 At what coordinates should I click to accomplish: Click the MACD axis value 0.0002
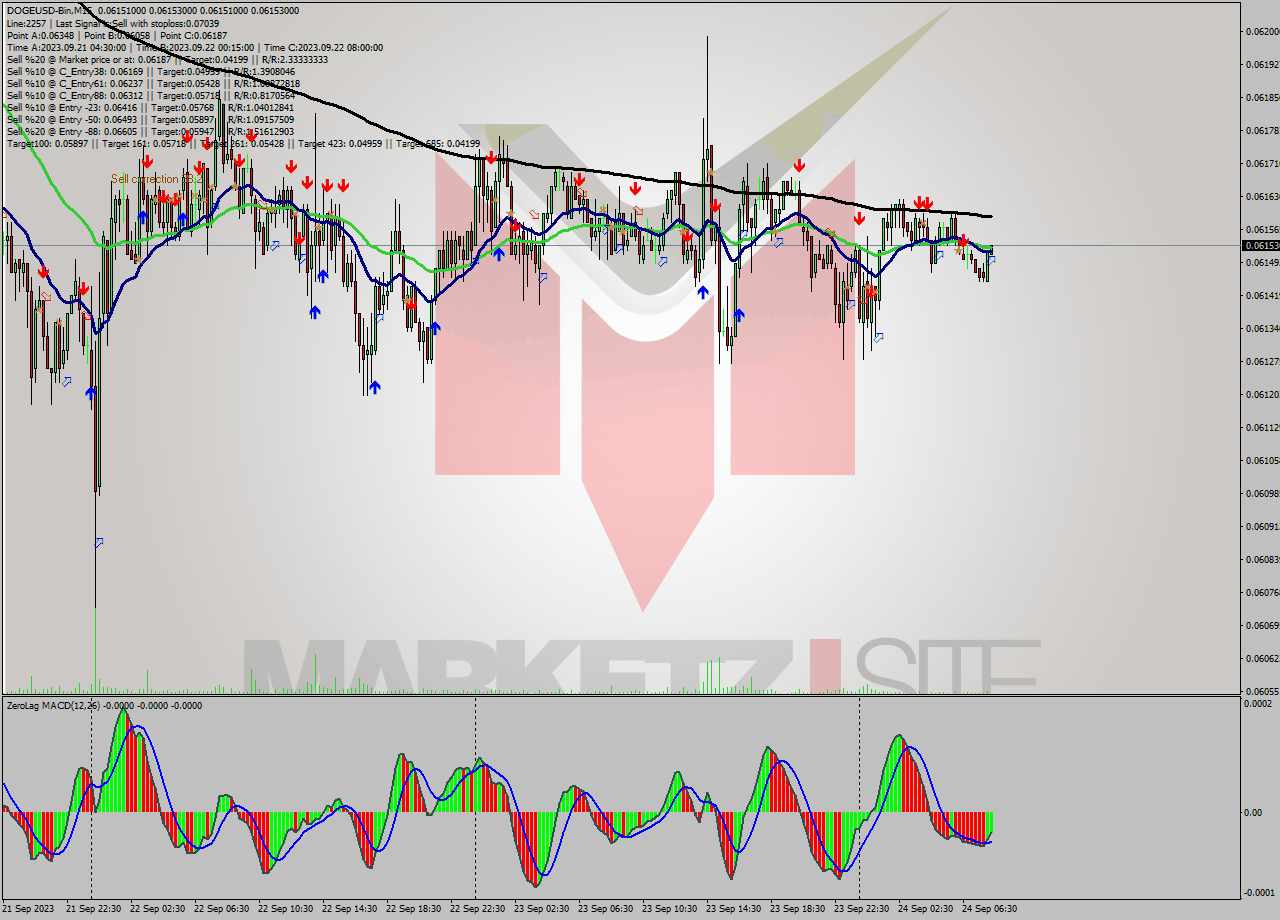tap(1257, 704)
